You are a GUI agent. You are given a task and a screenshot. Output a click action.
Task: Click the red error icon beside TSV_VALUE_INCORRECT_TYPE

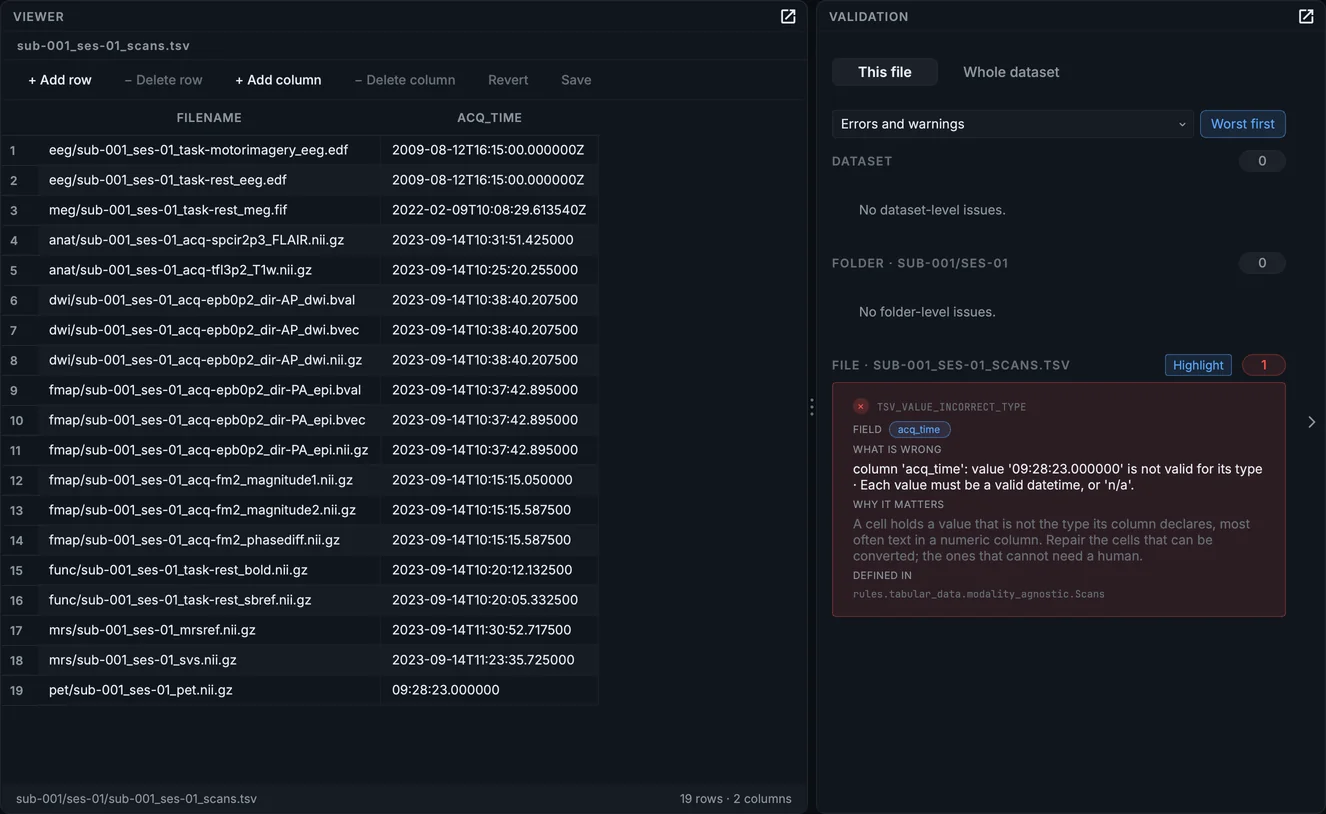[861, 407]
